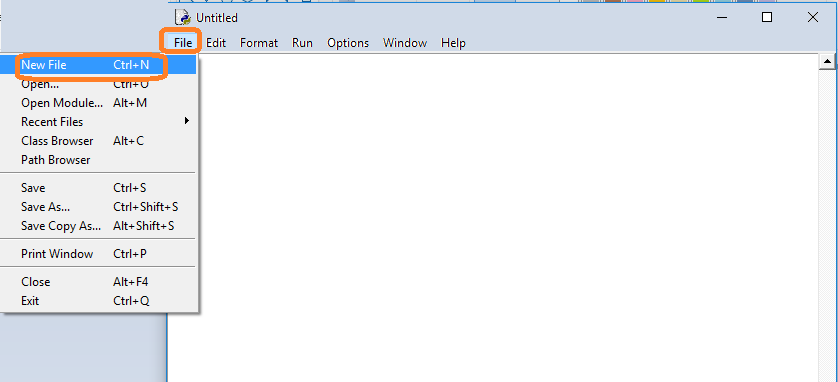Open the Edit menu
This screenshot has height=382, width=838.
pyautogui.click(x=216, y=43)
